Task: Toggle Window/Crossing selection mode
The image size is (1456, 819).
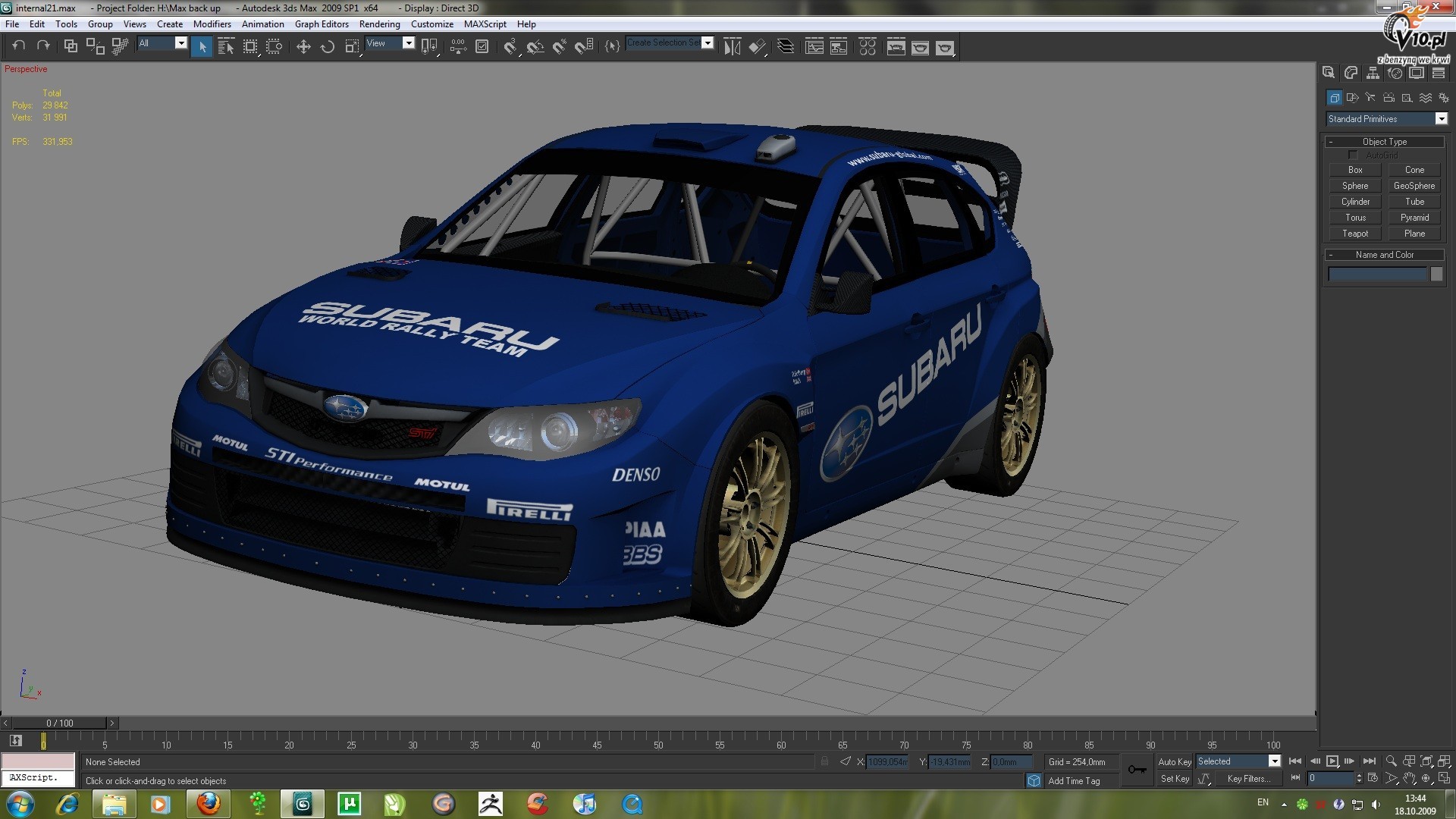Action: 275,47
